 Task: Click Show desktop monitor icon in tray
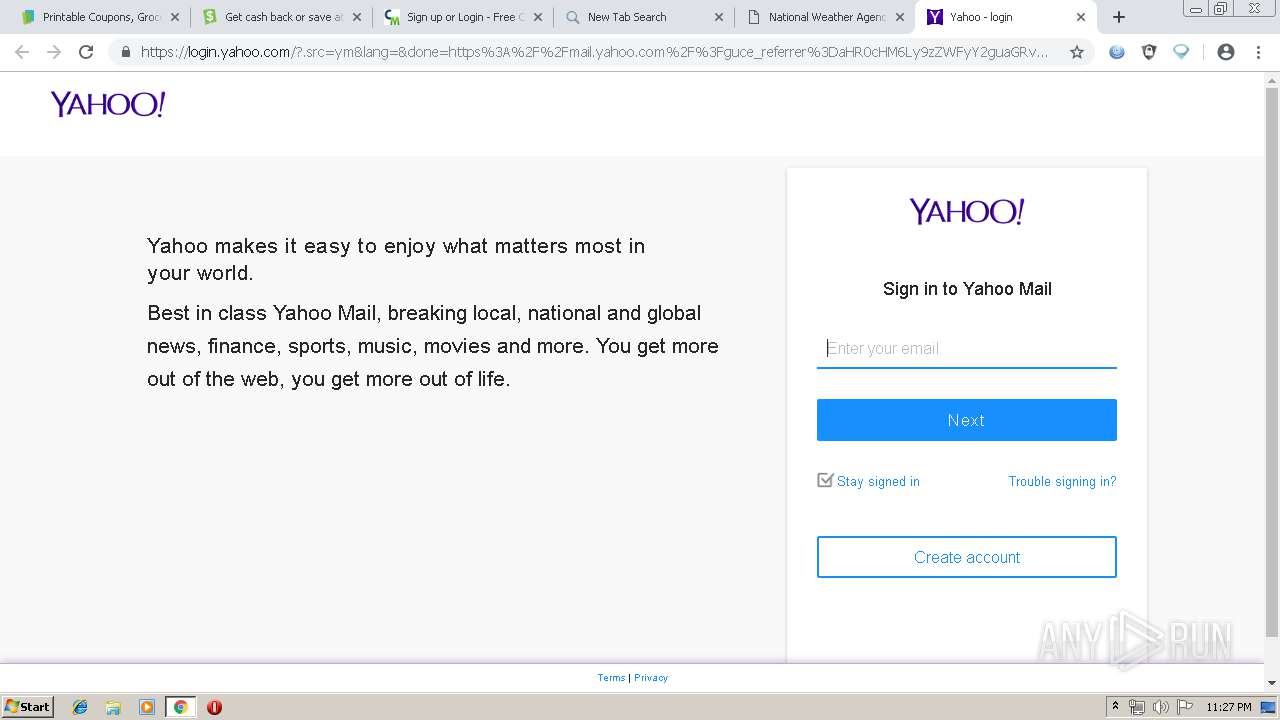tap(1268, 707)
